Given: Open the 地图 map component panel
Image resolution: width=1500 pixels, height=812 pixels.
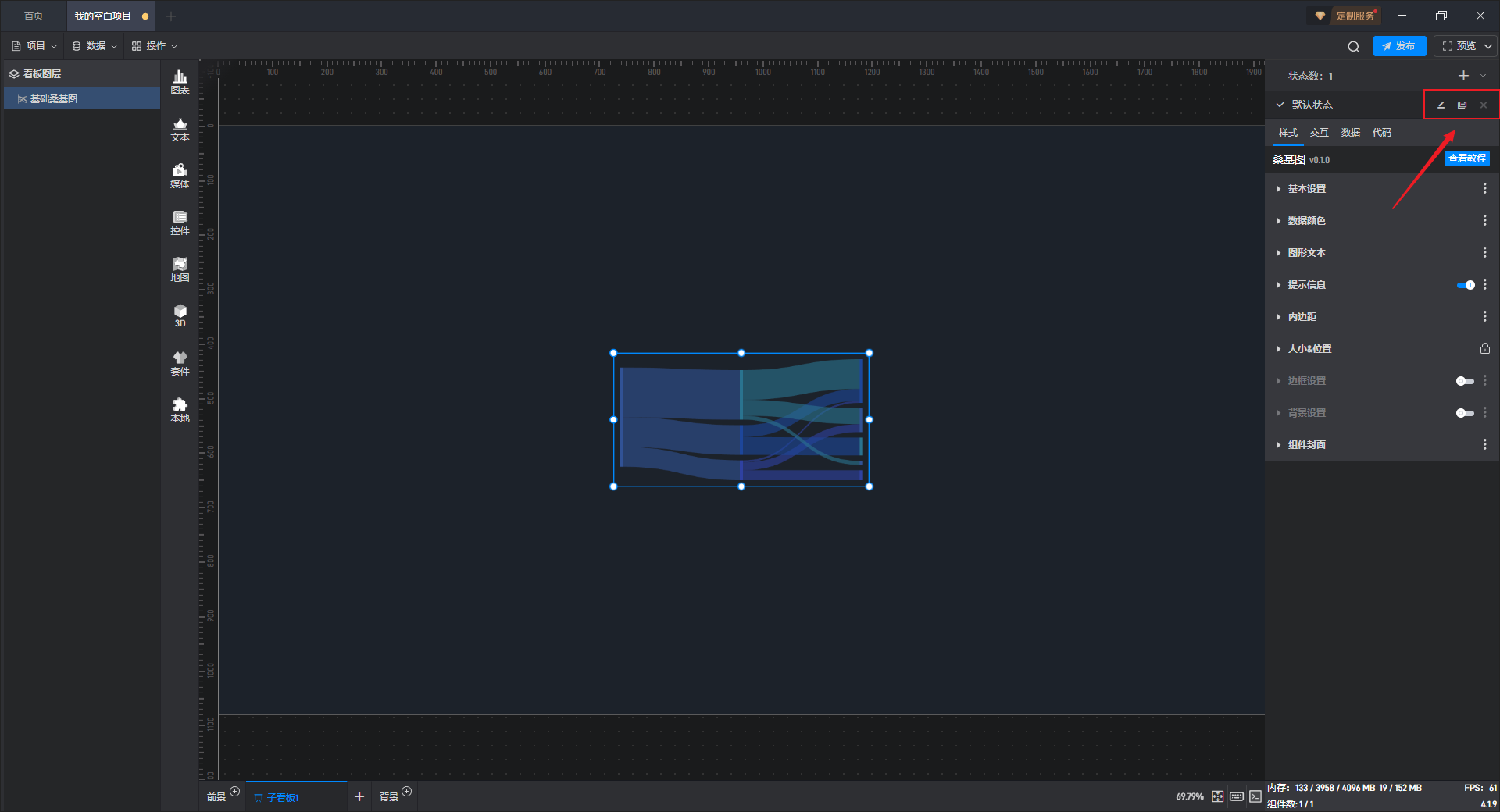Looking at the screenshot, I should point(180,269).
